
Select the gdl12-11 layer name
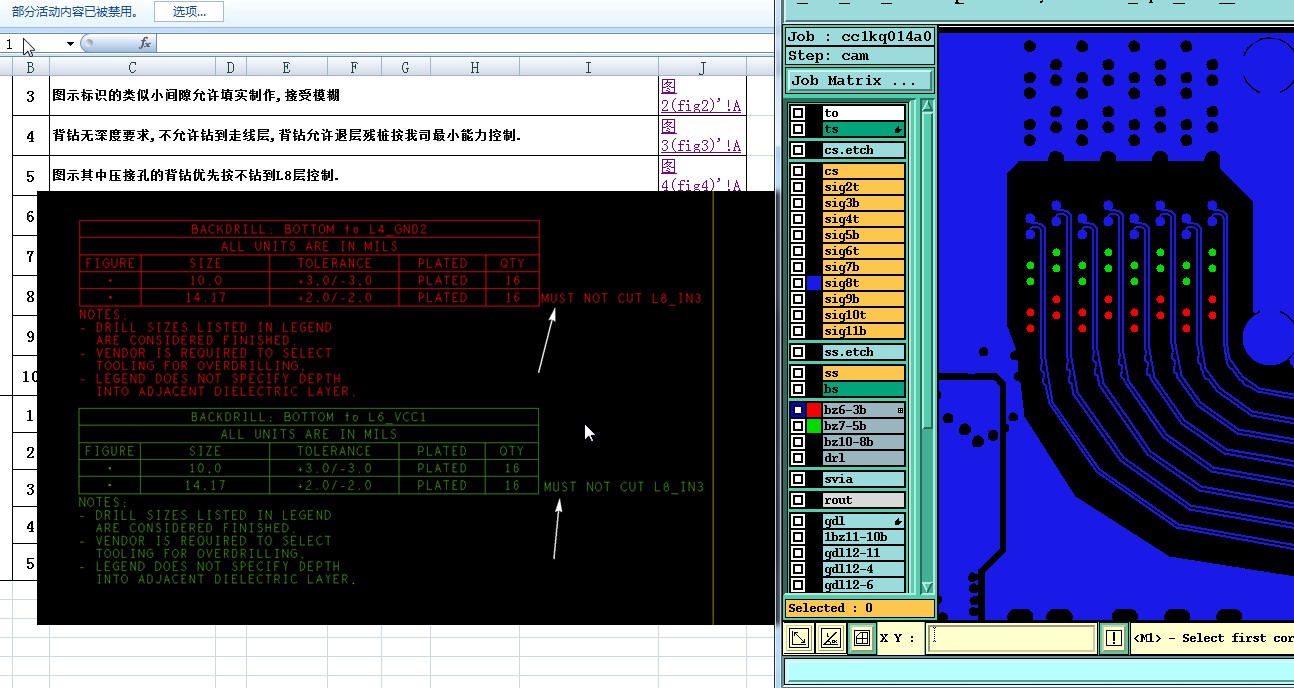click(x=864, y=553)
